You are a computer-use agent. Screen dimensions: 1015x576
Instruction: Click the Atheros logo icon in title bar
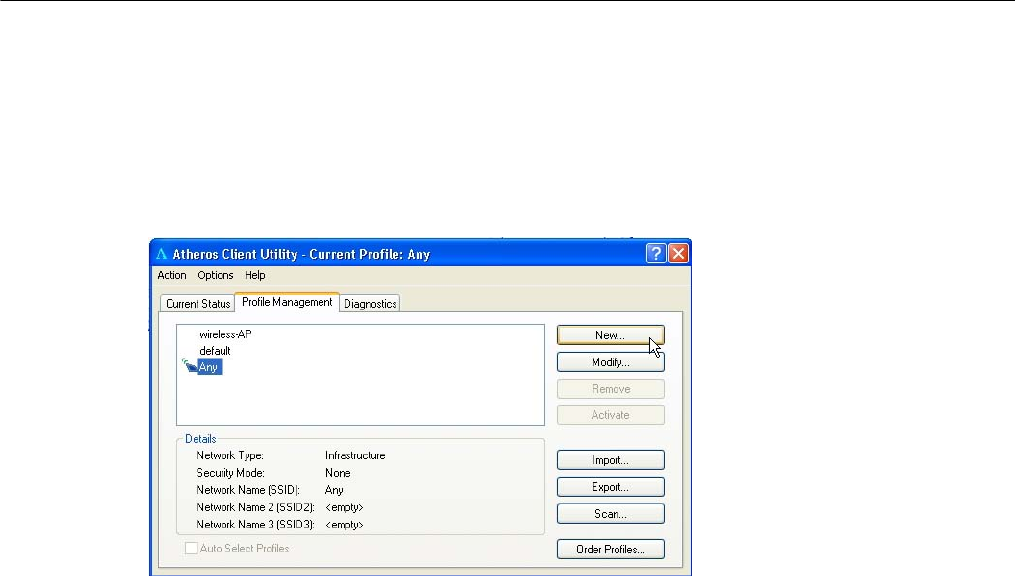tap(162, 254)
